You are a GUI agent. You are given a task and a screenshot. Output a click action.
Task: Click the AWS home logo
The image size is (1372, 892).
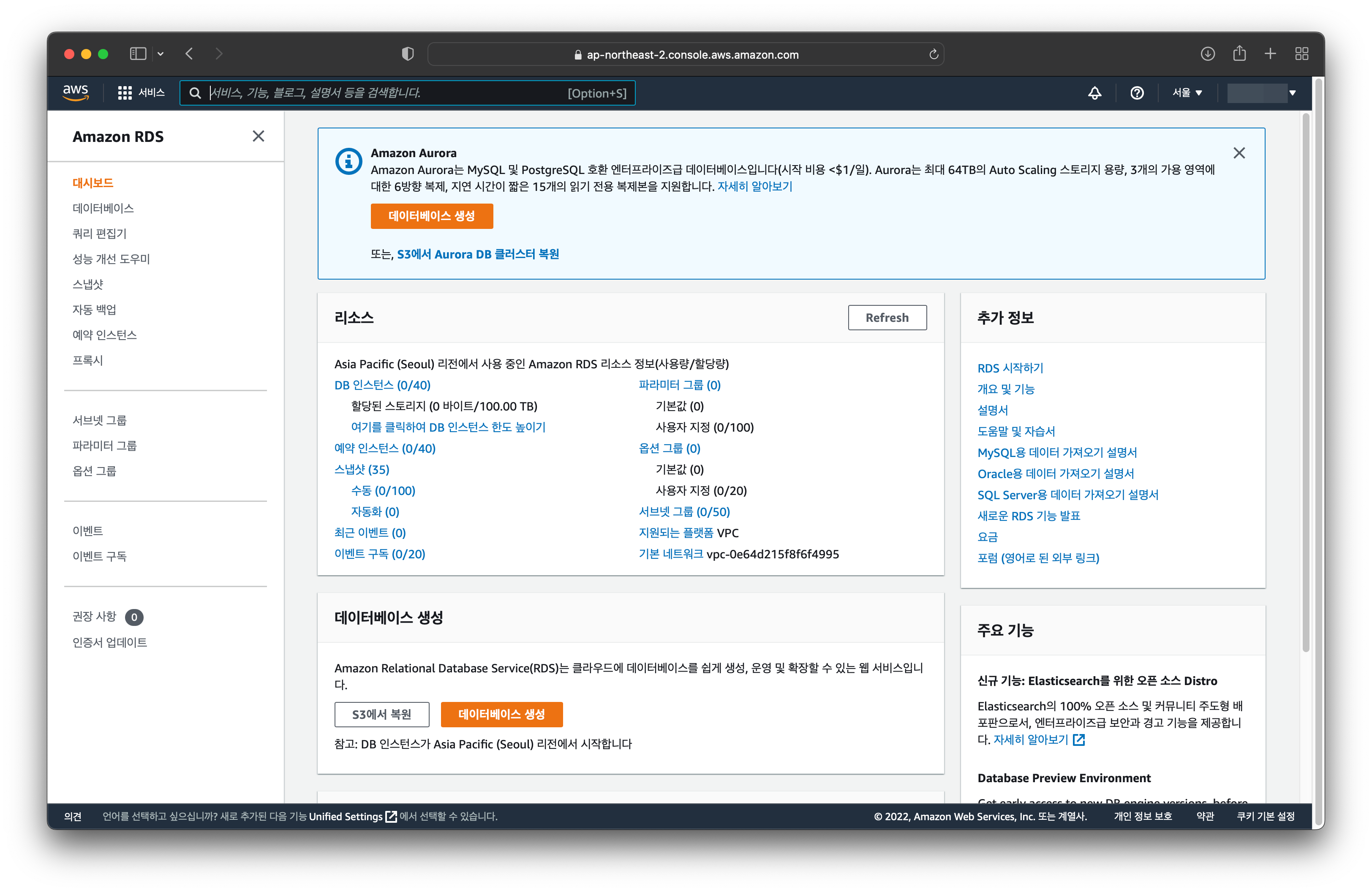76,93
